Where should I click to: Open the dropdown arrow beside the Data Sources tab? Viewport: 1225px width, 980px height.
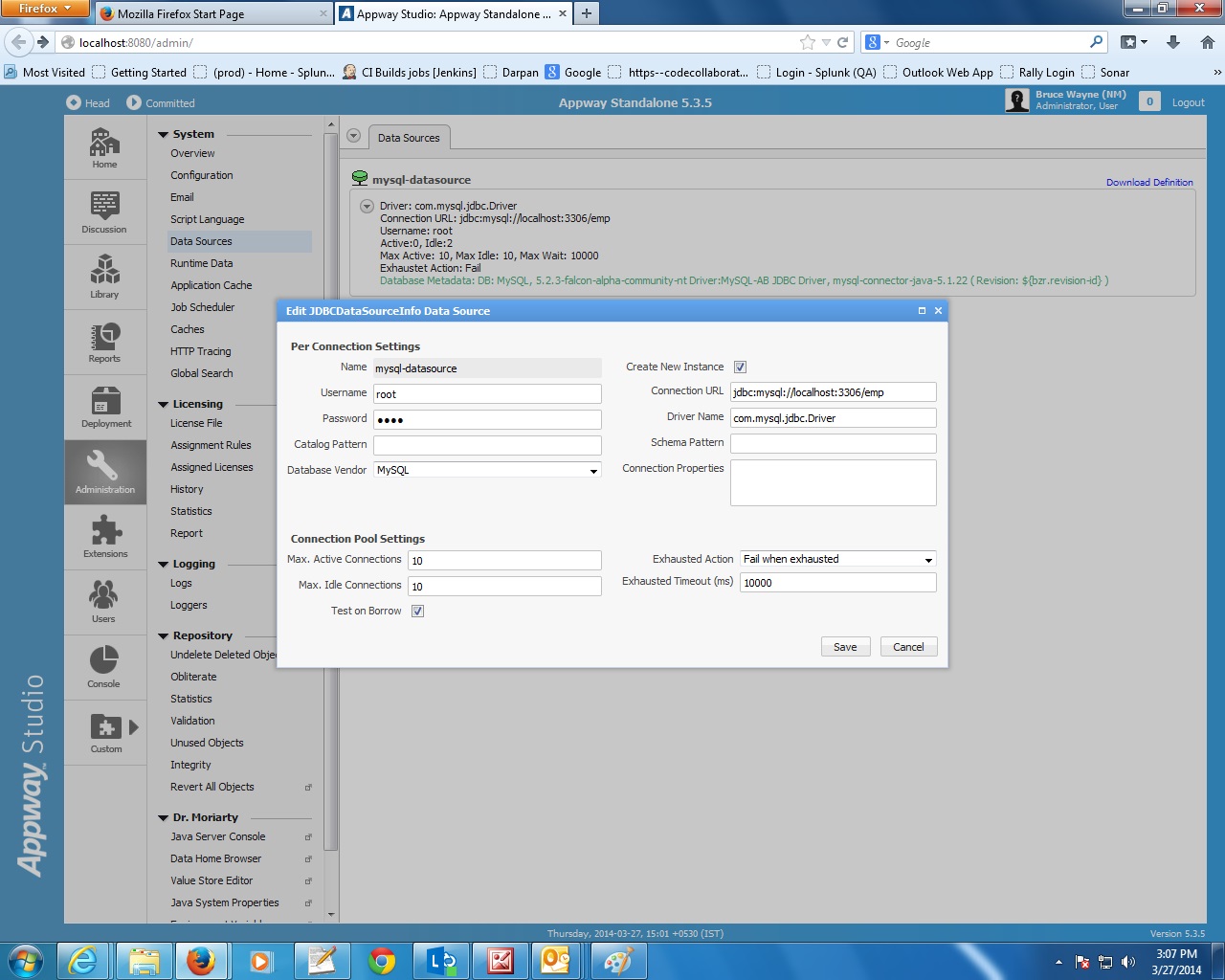tap(353, 136)
